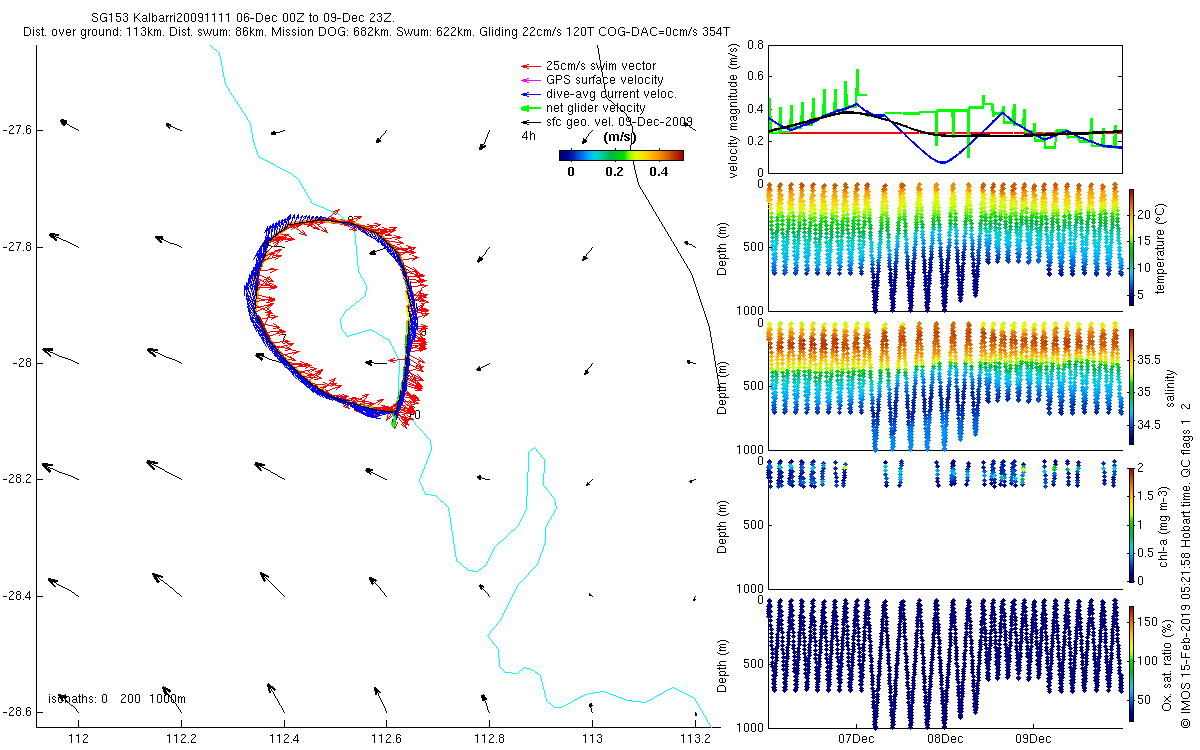Click the green net glider velocity legend arrow
The image size is (1200, 750).
tap(531, 108)
